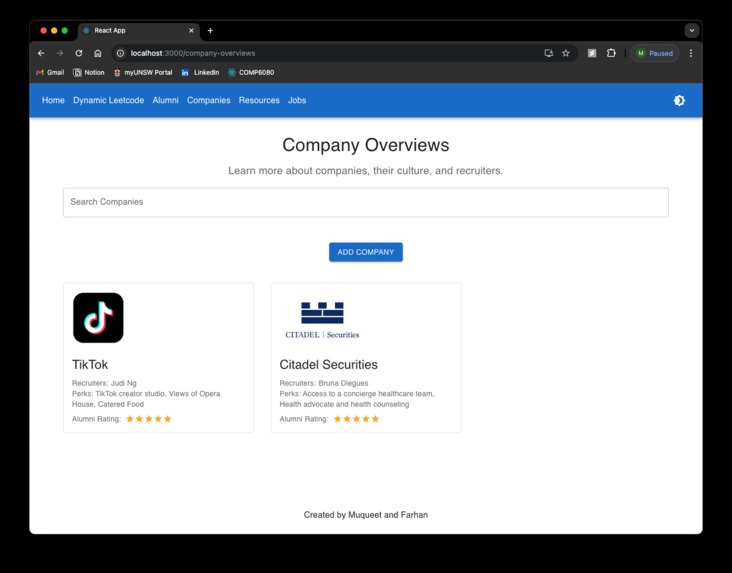732x573 pixels.
Task: Open Notion bookmark
Action: (x=89, y=72)
